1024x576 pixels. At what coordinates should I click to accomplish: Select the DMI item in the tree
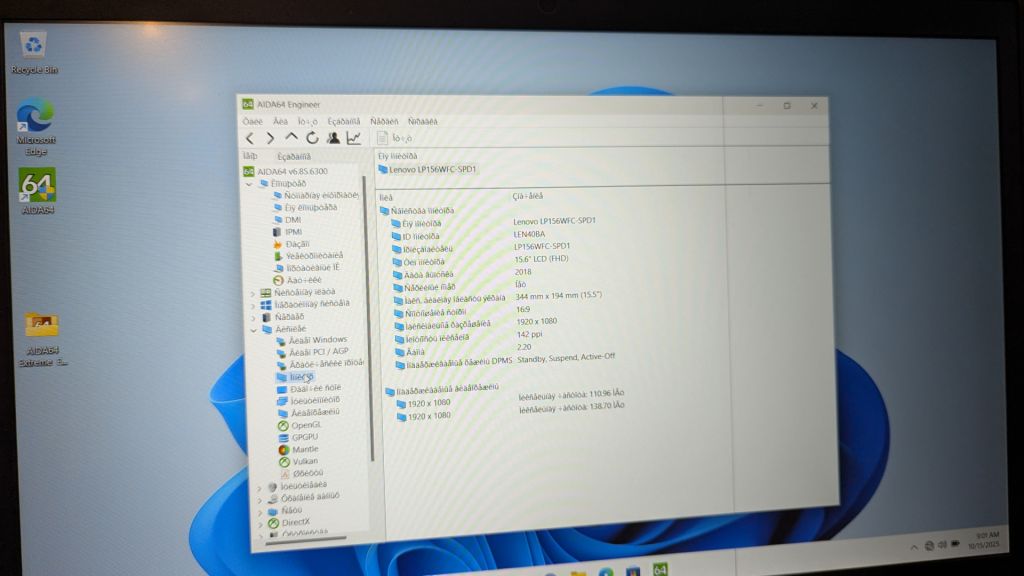pos(287,220)
